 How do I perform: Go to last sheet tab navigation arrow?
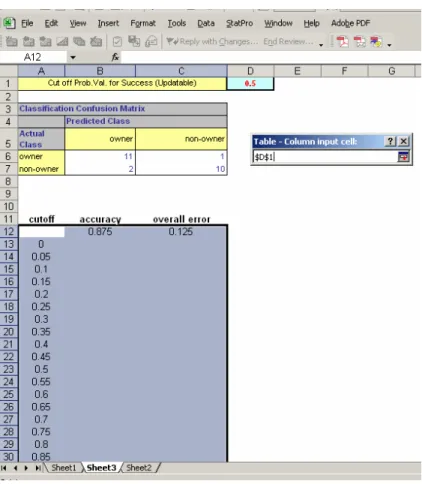[38, 468]
